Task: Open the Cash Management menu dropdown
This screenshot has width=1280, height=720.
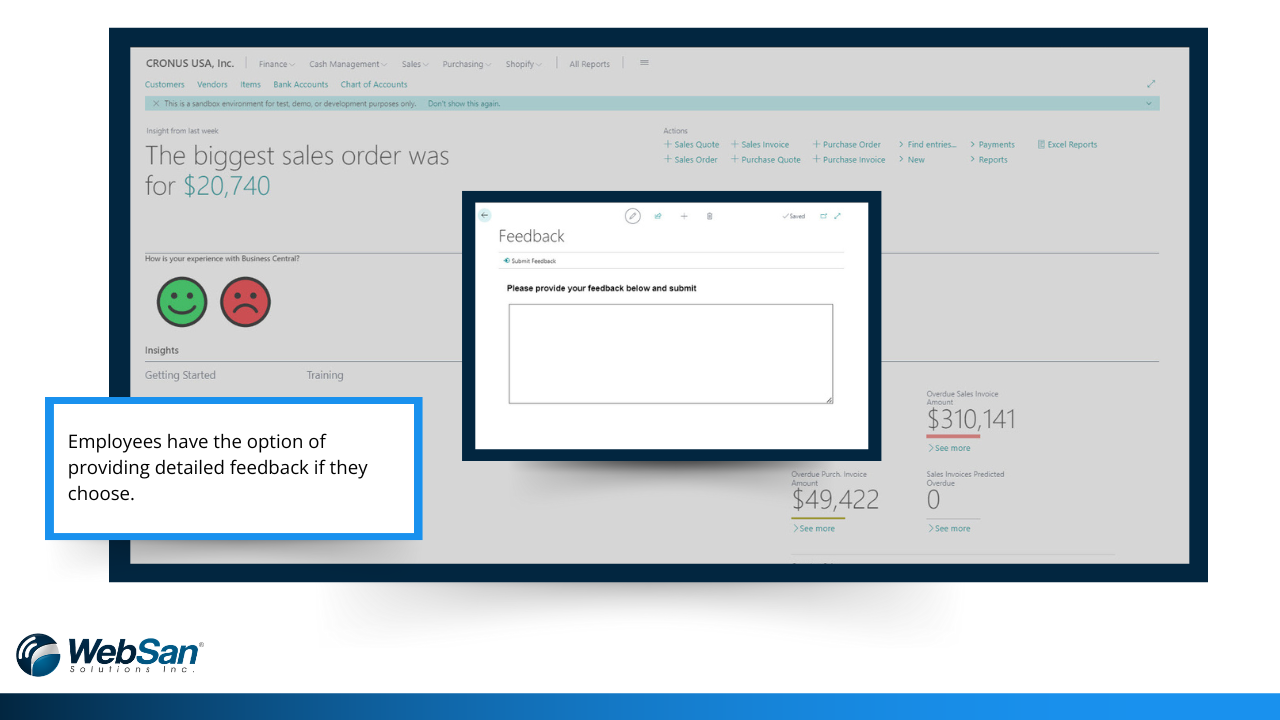Action: click(x=348, y=64)
